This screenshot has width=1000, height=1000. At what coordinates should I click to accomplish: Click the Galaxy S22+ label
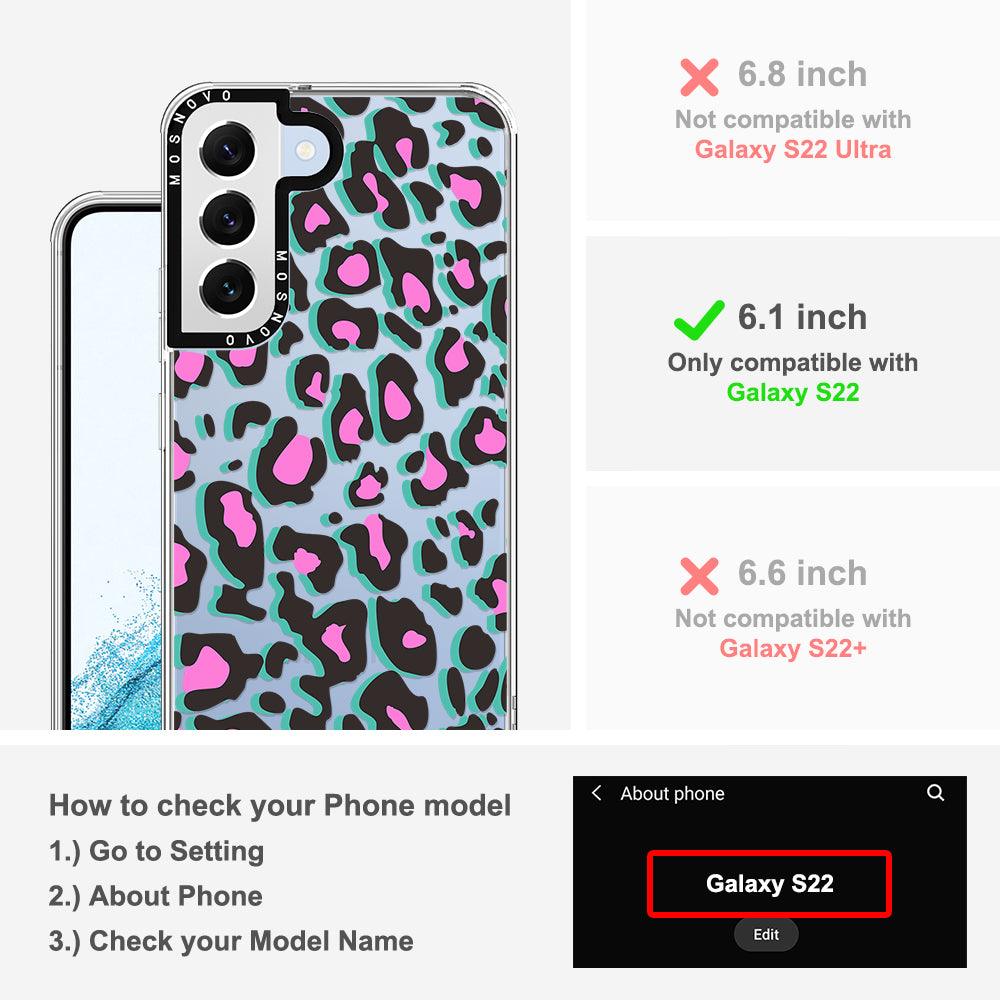click(793, 648)
